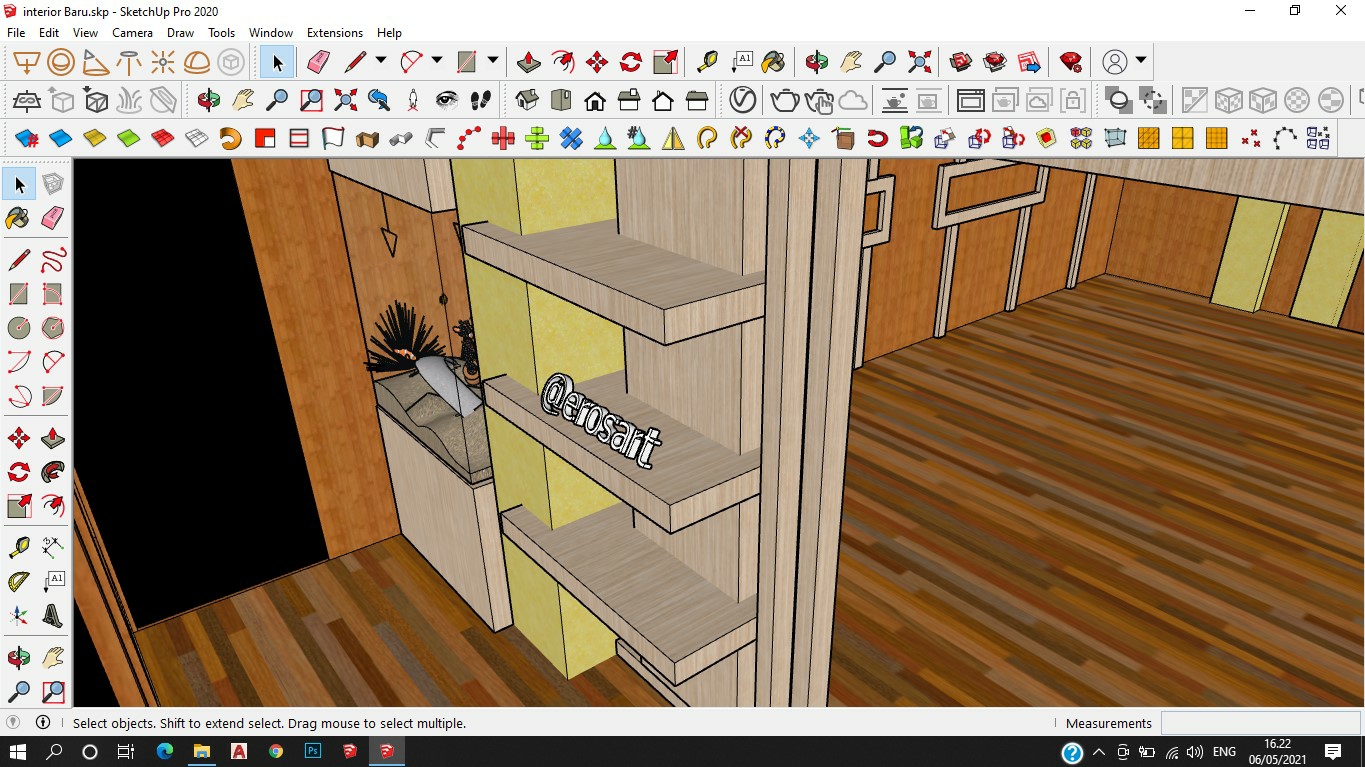Click the credits info icon in status bar
Viewport: 1365px width, 767px height.
[43, 722]
